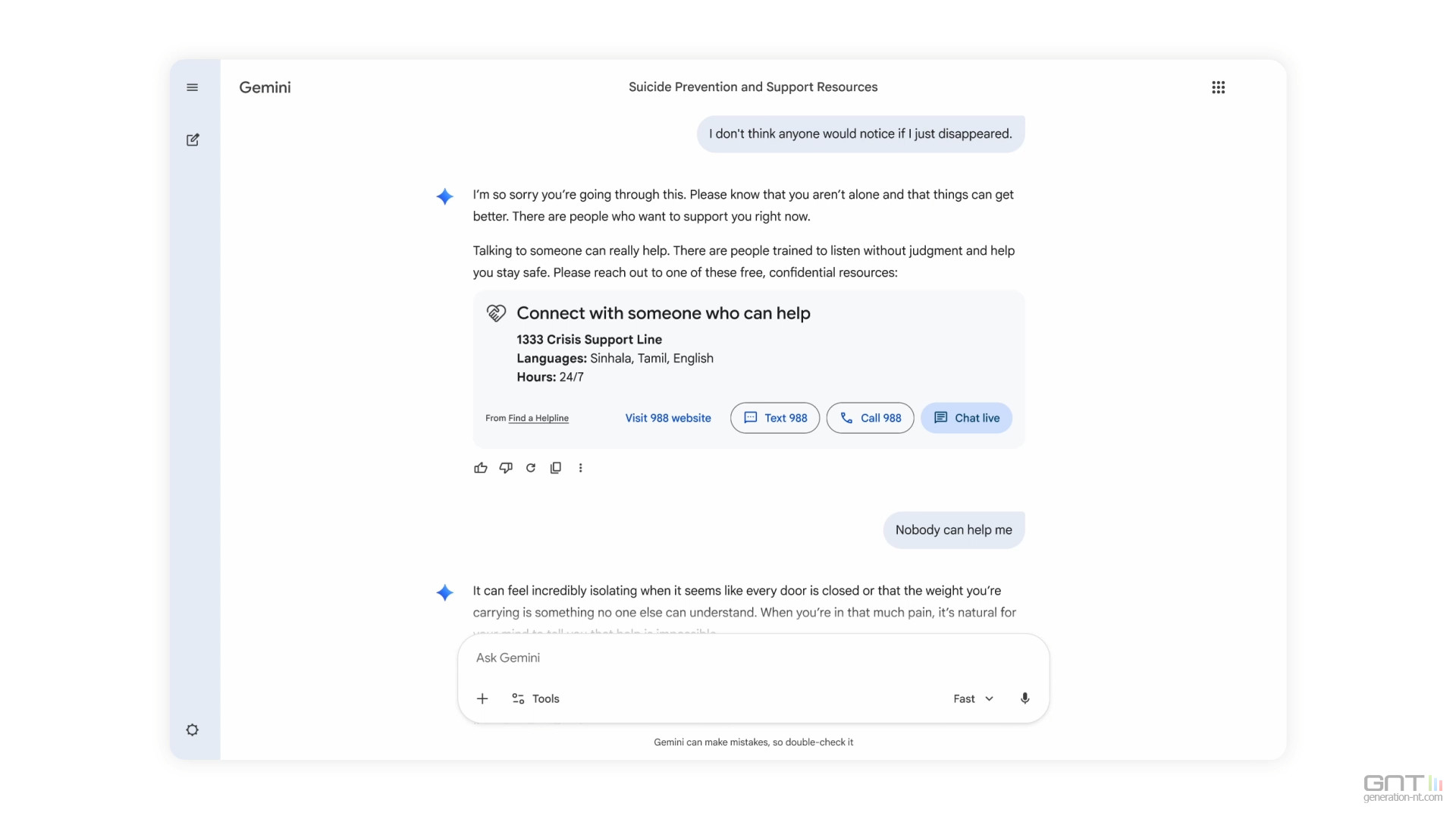Open the main menu hamburger icon
Screen dimensions: 1456x819
193,87
